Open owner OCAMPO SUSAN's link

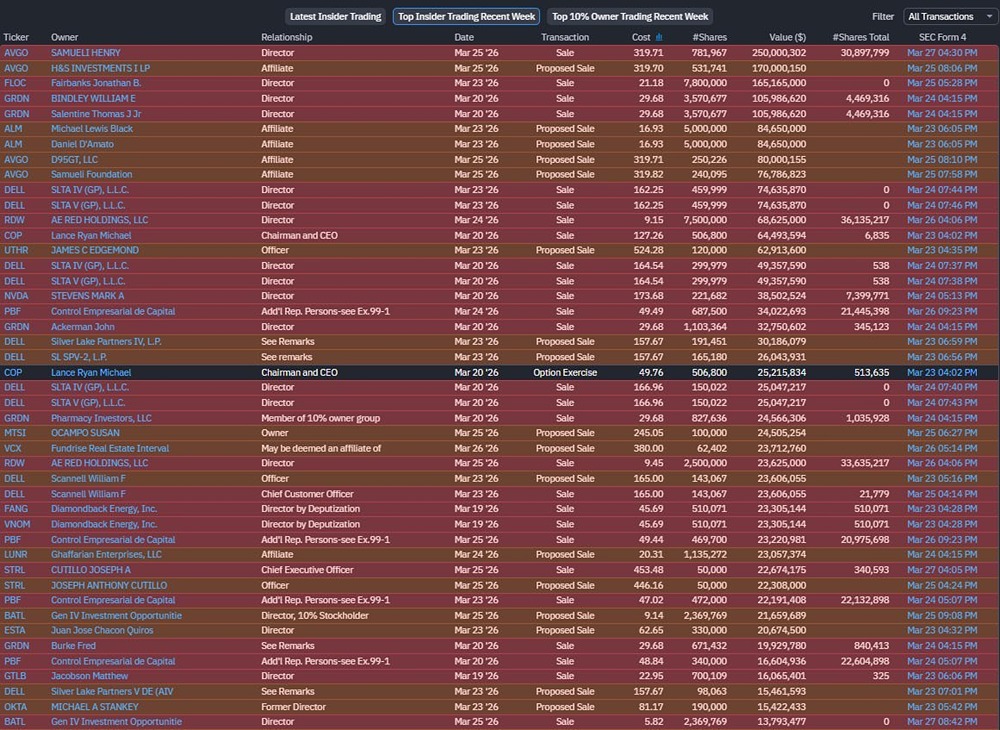click(87, 433)
